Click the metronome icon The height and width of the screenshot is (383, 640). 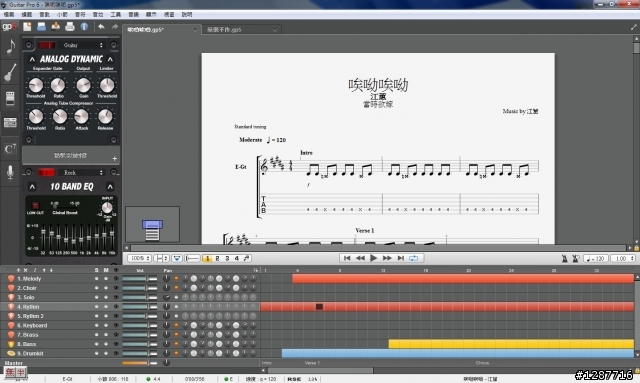(564, 258)
